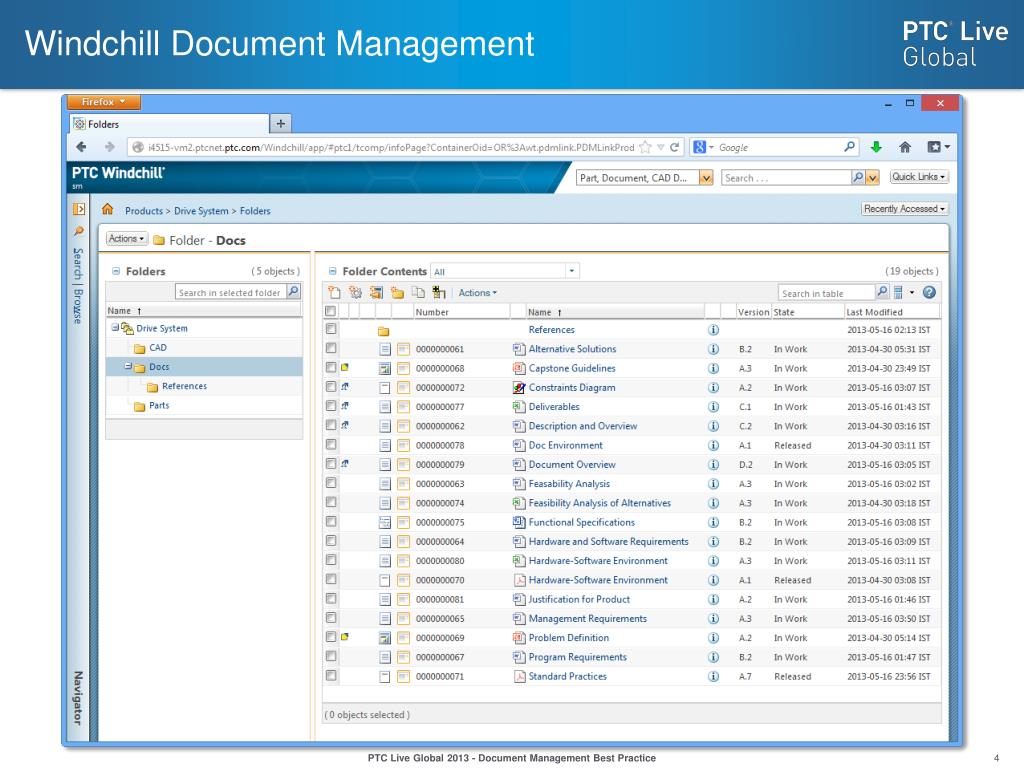1024x768 pixels.
Task: Open the Firefox downloads arrow icon
Action: tap(876, 147)
